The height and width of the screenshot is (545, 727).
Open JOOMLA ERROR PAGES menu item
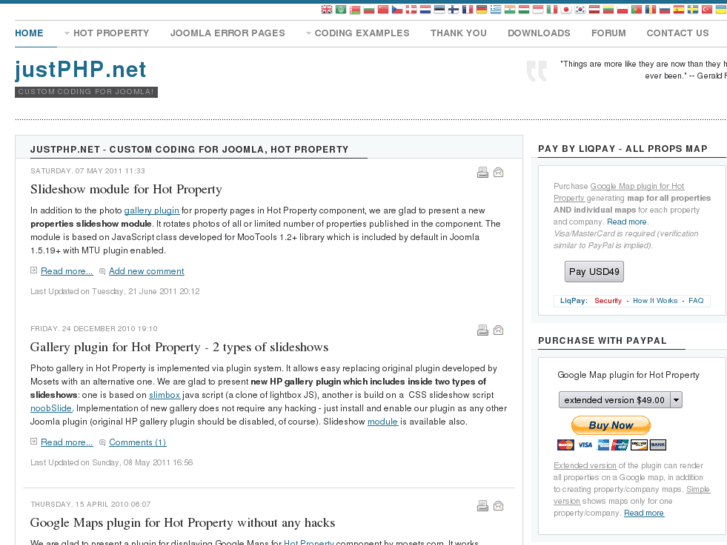point(228,33)
